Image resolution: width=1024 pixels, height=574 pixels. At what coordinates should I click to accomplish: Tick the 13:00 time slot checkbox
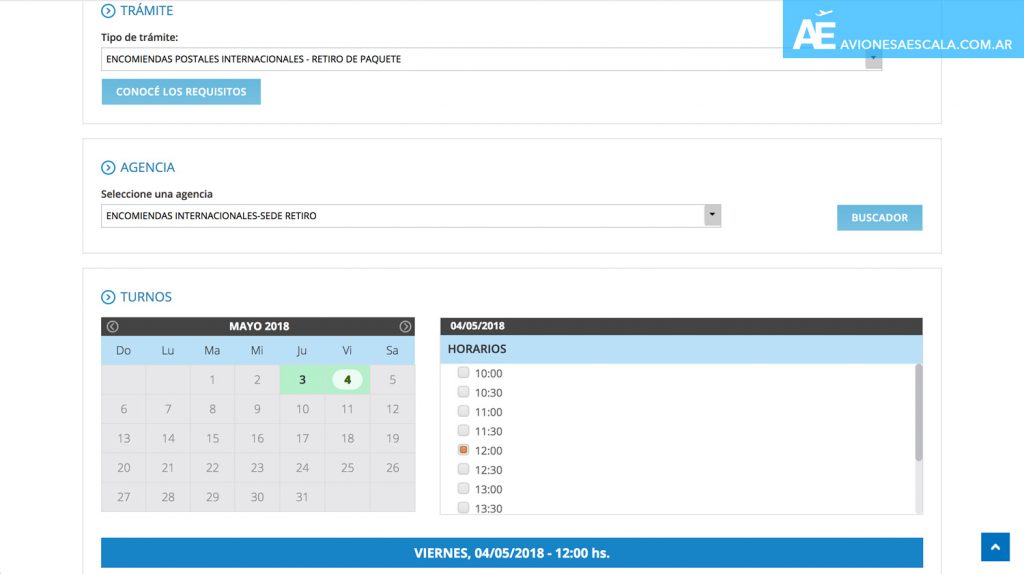463,489
